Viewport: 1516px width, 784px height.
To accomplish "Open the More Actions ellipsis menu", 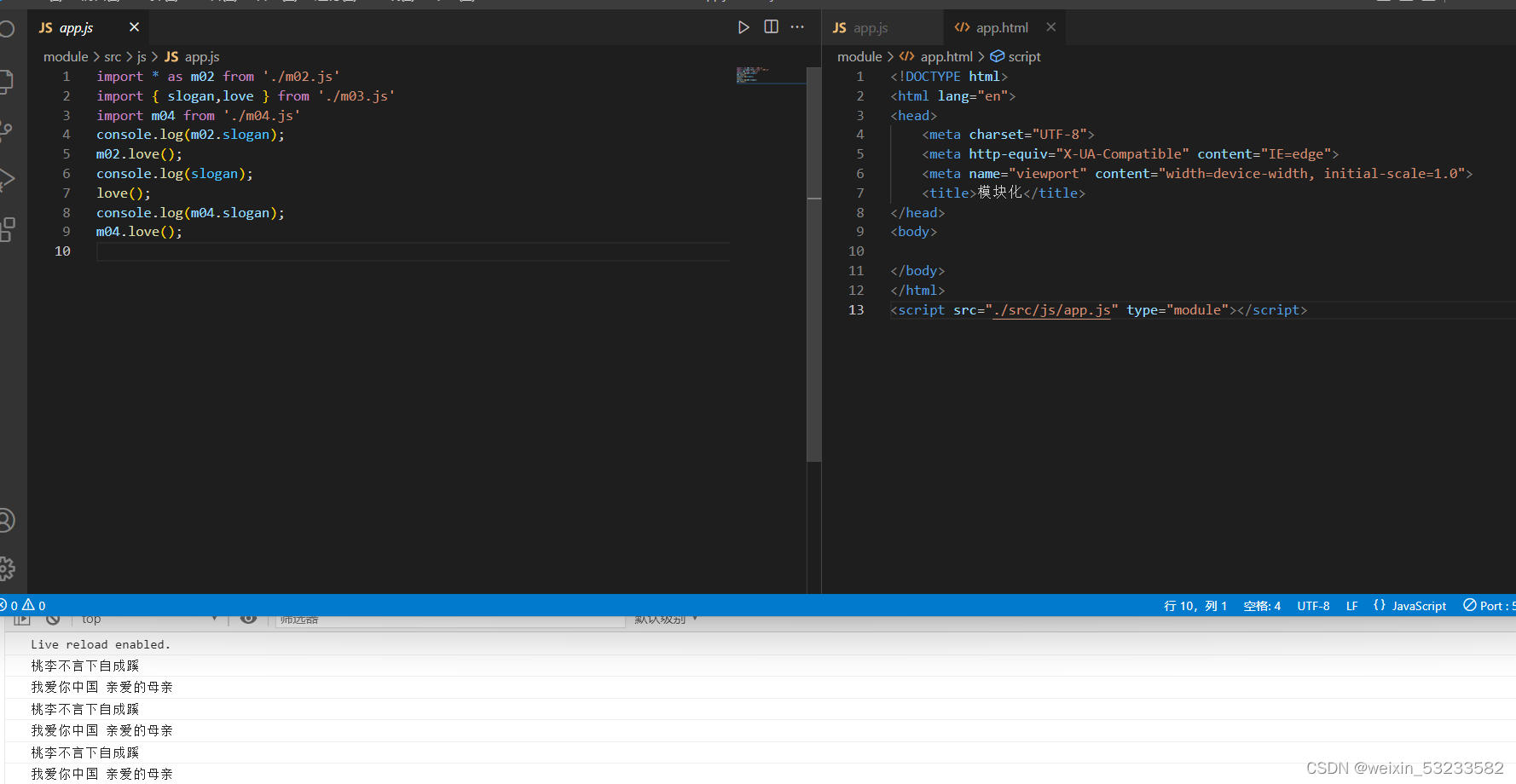I will coord(797,26).
